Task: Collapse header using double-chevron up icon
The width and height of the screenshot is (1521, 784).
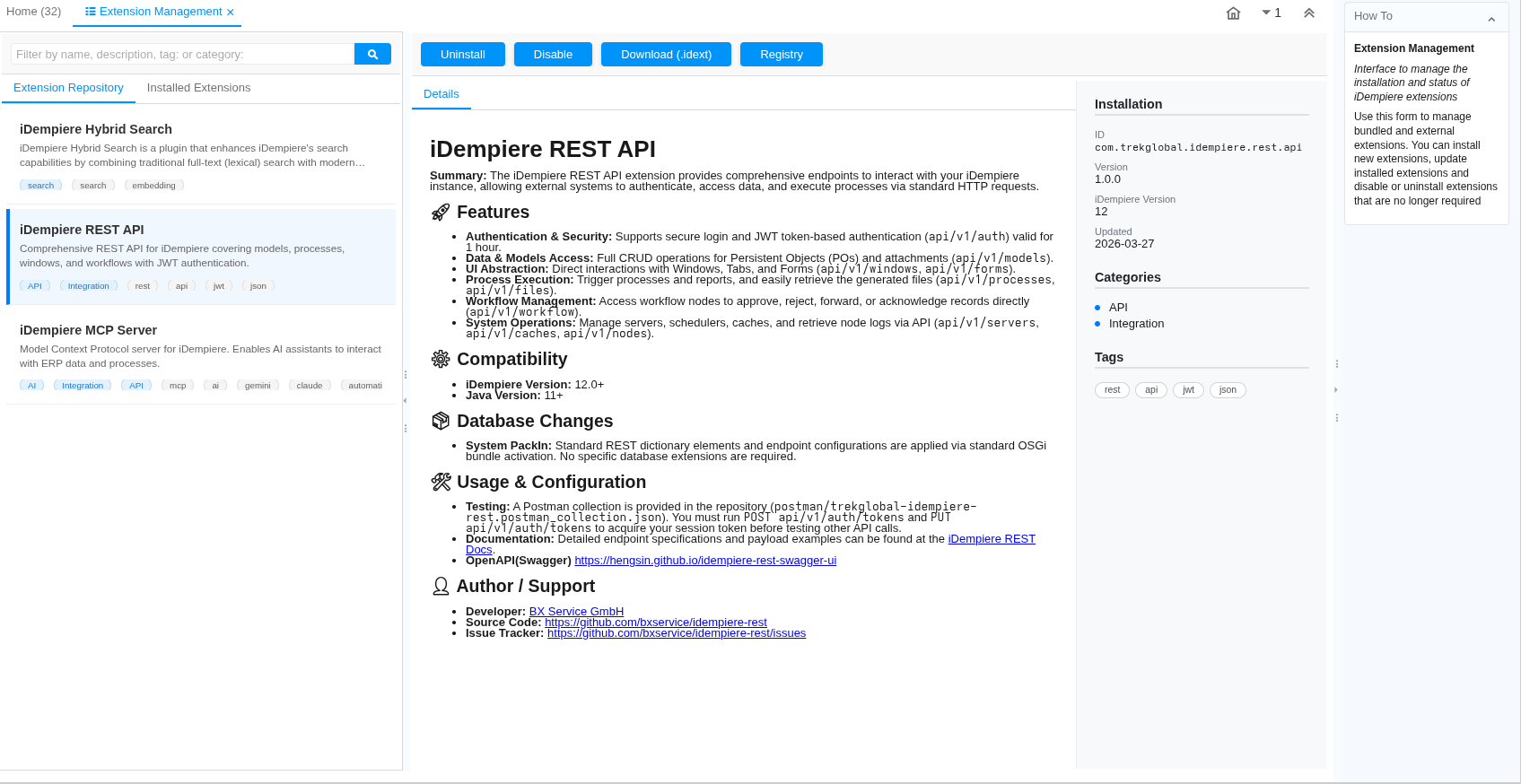Action: click(x=1309, y=13)
